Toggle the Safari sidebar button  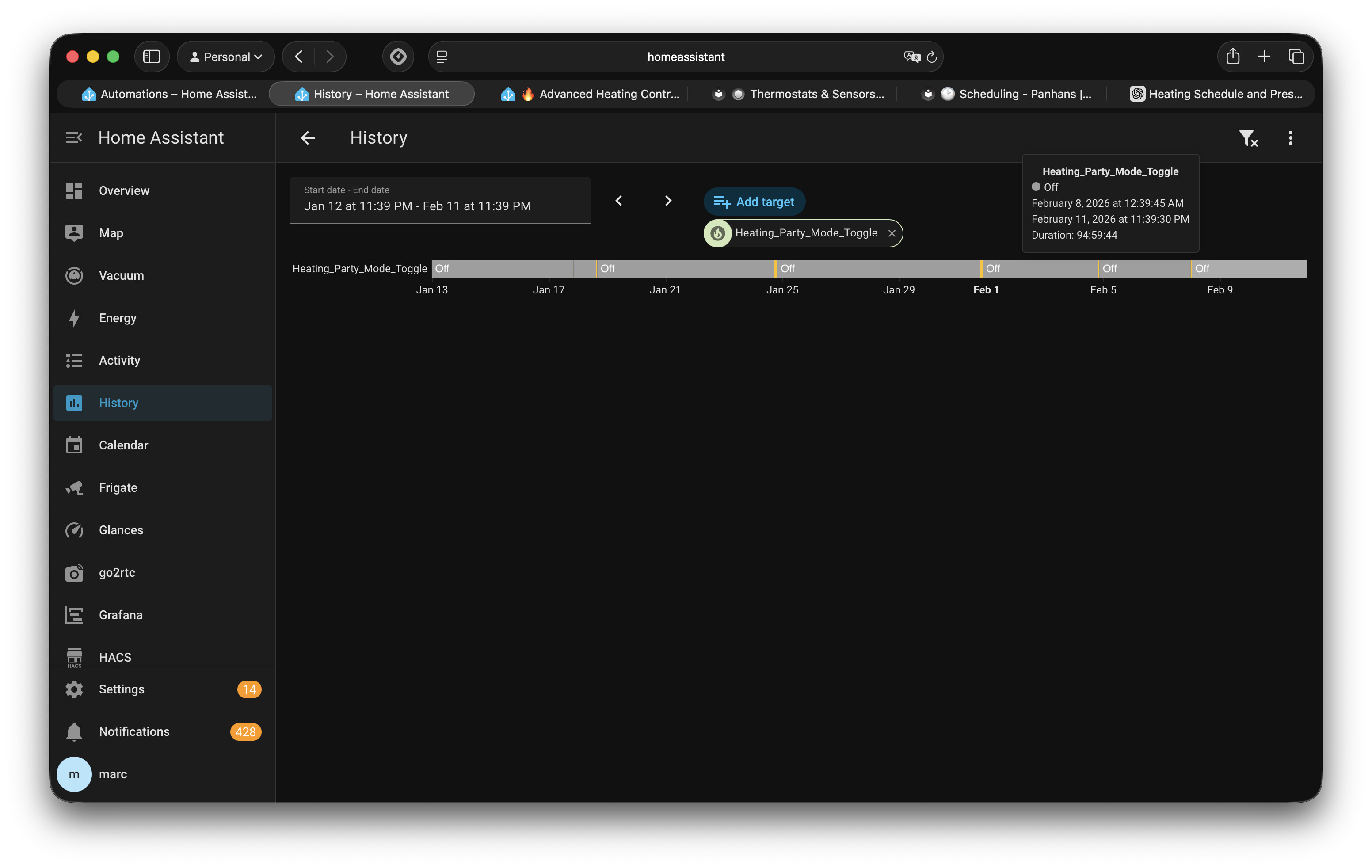(152, 57)
